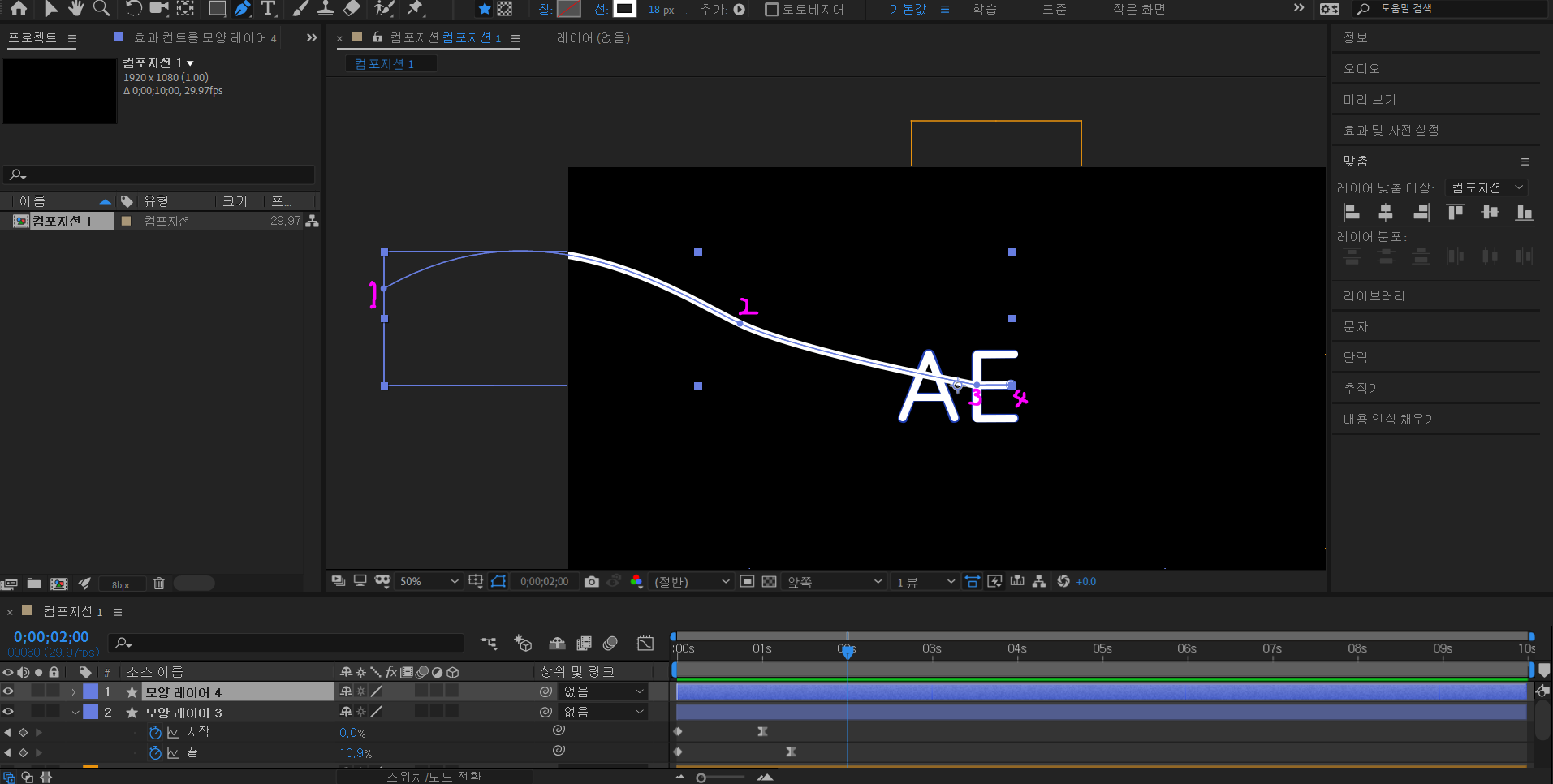Open the 1 뷰 view layout dropdown
Viewport: 1553px width, 784px height.
(925, 581)
